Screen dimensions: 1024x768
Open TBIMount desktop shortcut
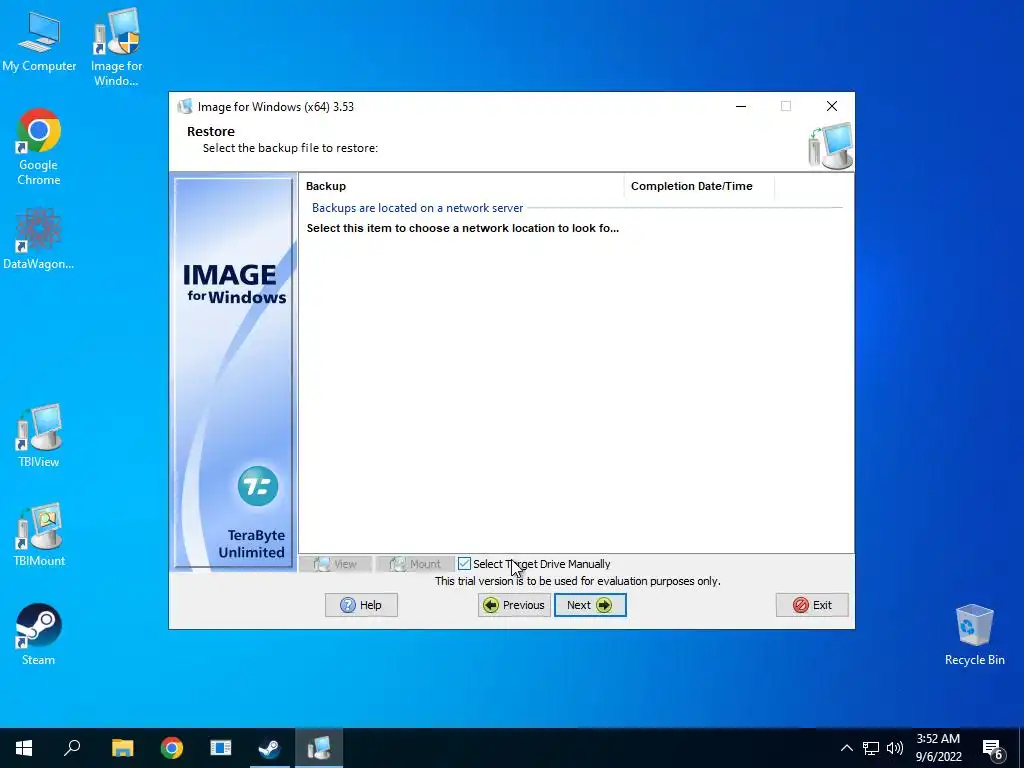39,534
